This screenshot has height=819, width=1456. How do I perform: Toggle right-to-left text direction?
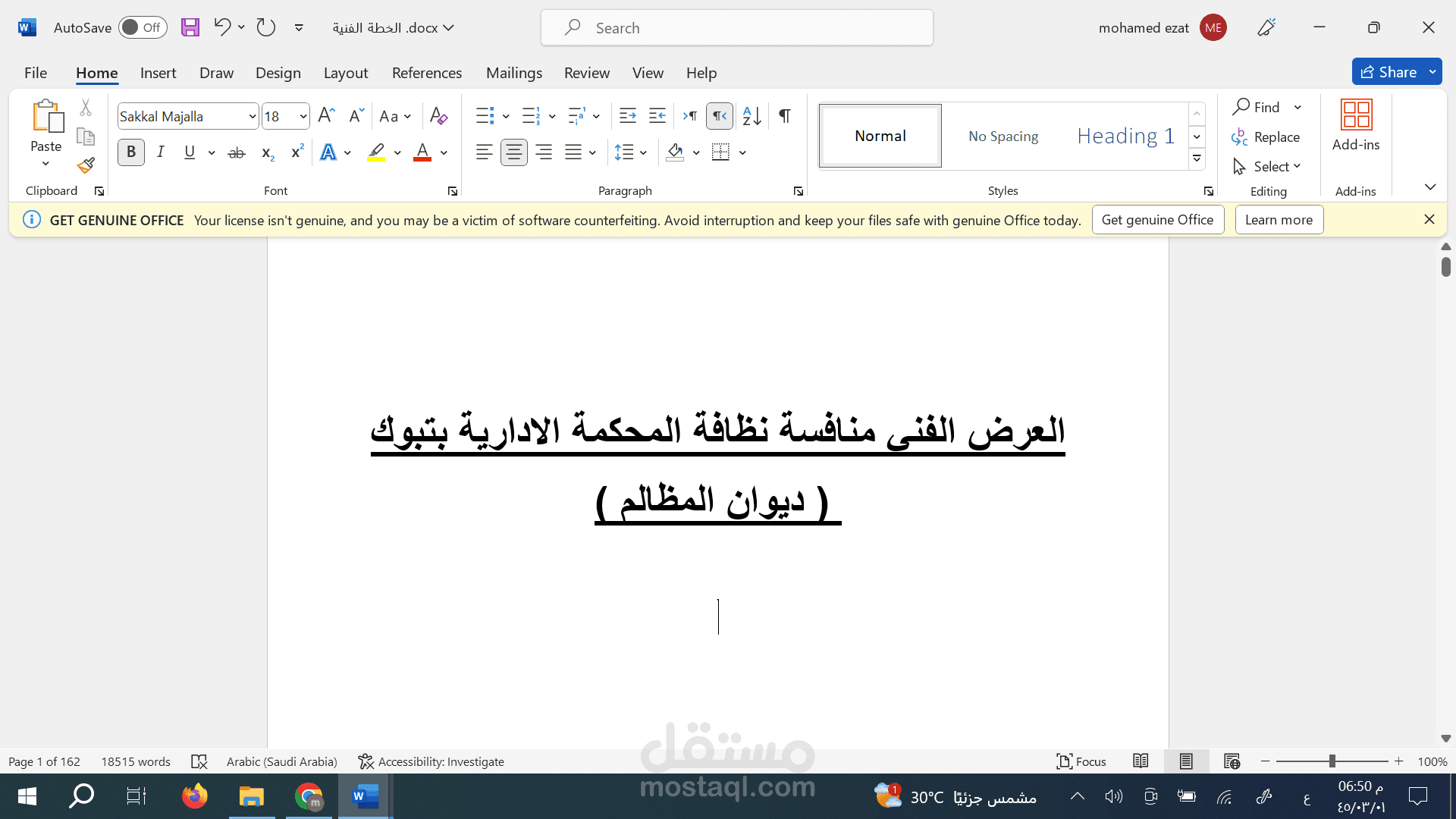(x=719, y=116)
